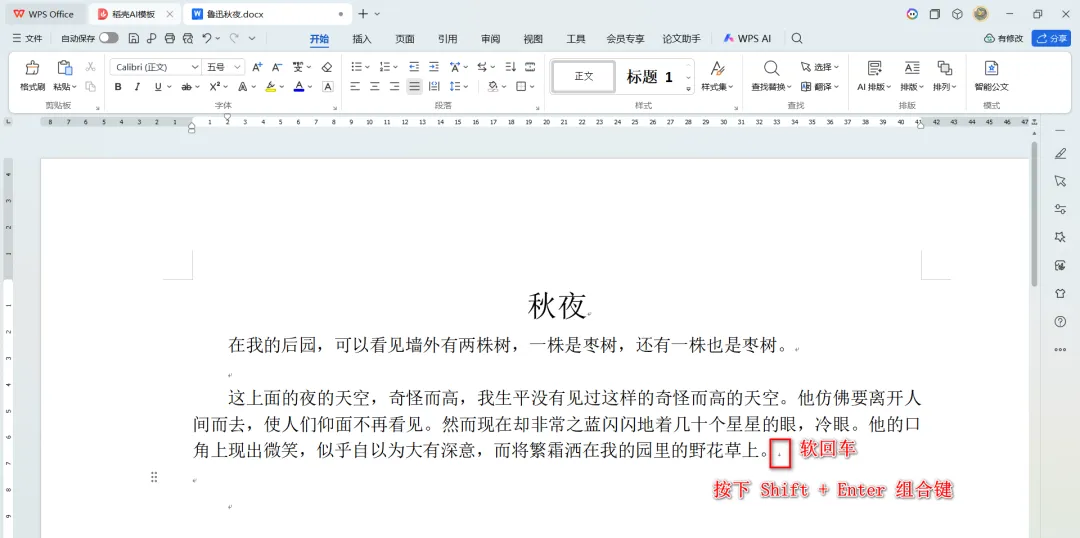Switch to the Page (页面) tab
This screenshot has height=538, width=1080.
[x=404, y=39]
